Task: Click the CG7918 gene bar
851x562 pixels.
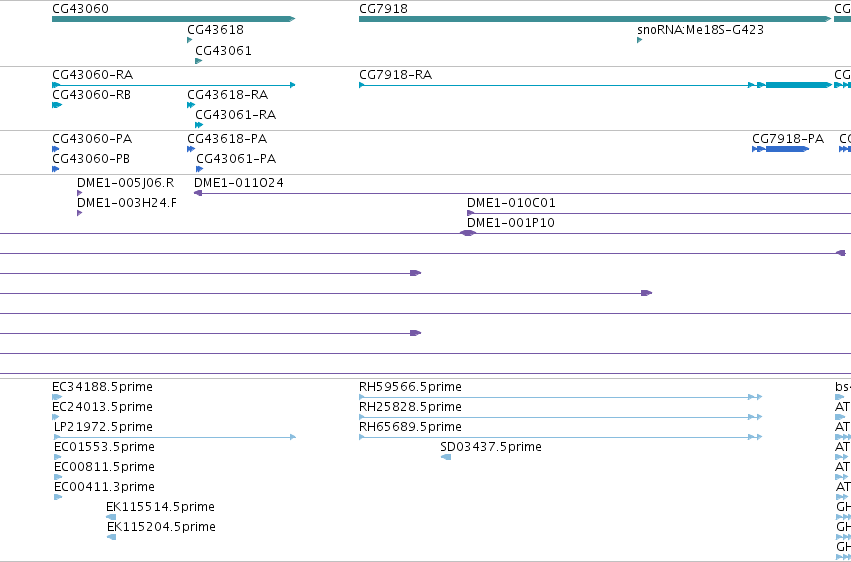Action: click(595, 19)
